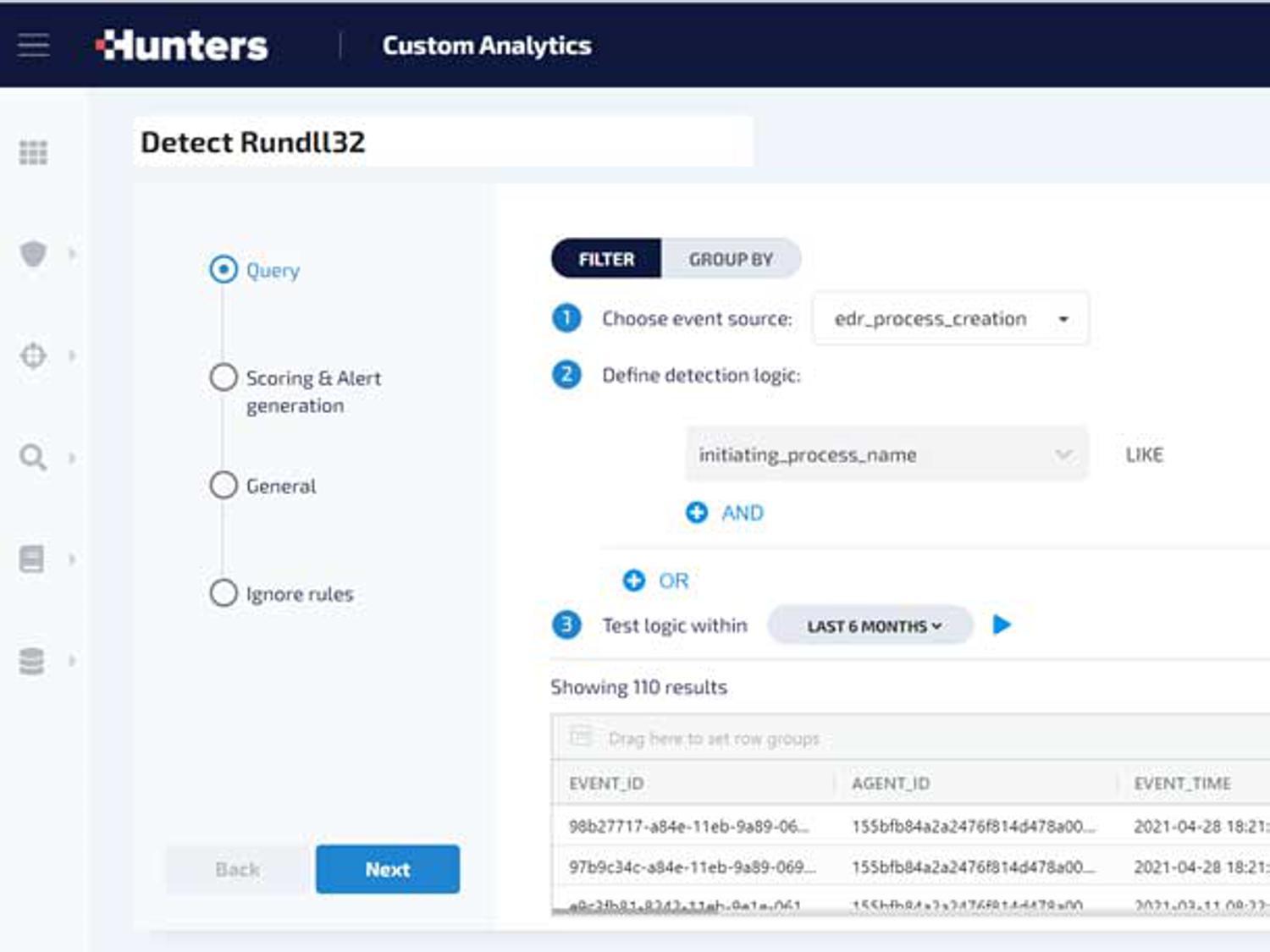Viewport: 1270px width, 952px height.
Task: Click the LIKE operator
Action: point(1144,455)
